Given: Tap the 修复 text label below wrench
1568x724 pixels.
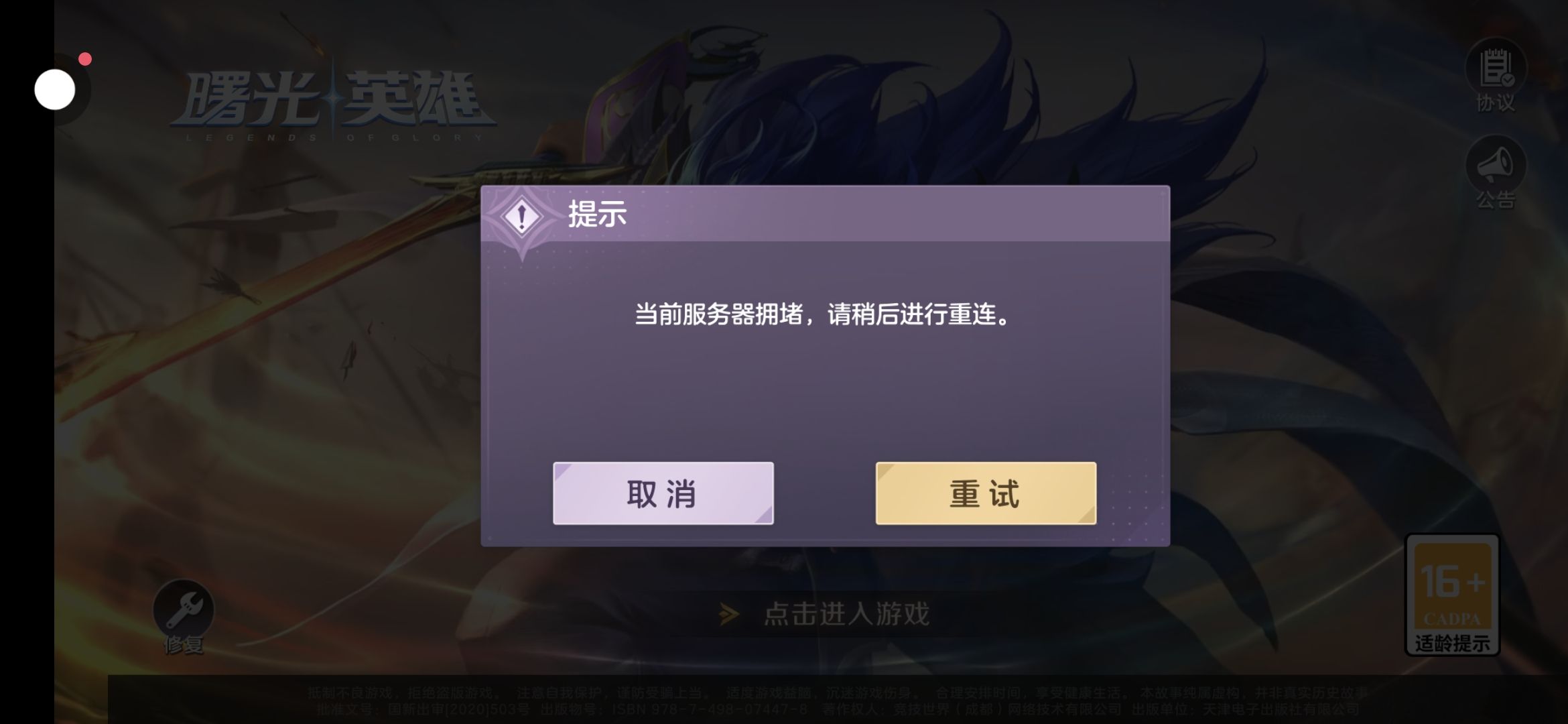Looking at the screenshot, I should click(x=184, y=645).
